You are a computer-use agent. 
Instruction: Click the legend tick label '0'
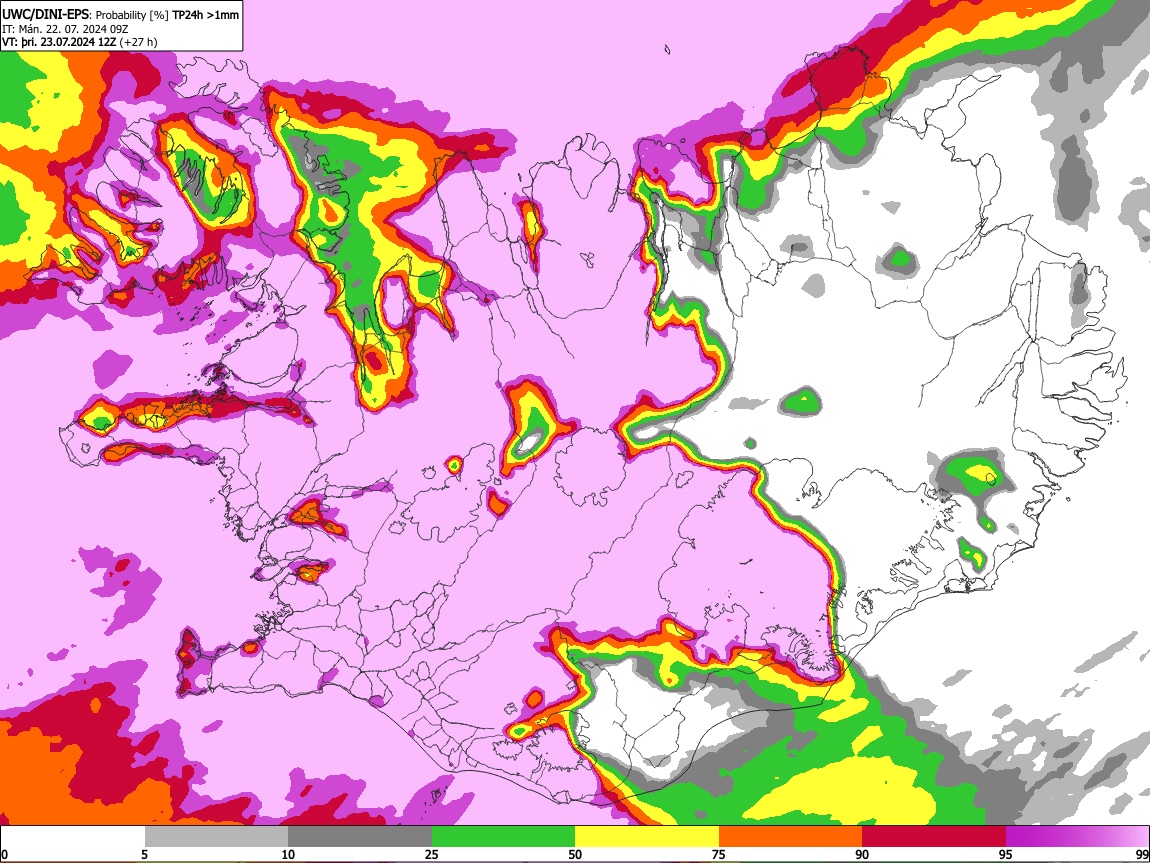4,855
